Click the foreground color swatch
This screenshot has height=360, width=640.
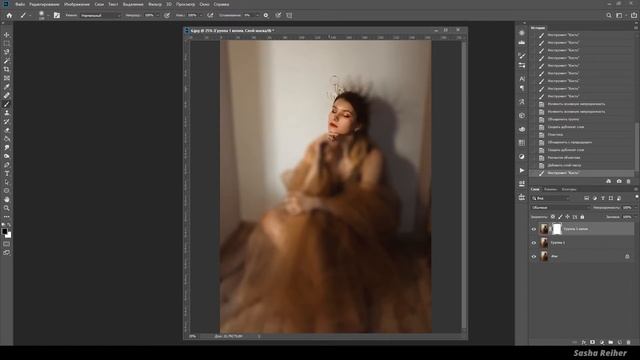click(4, 231)
